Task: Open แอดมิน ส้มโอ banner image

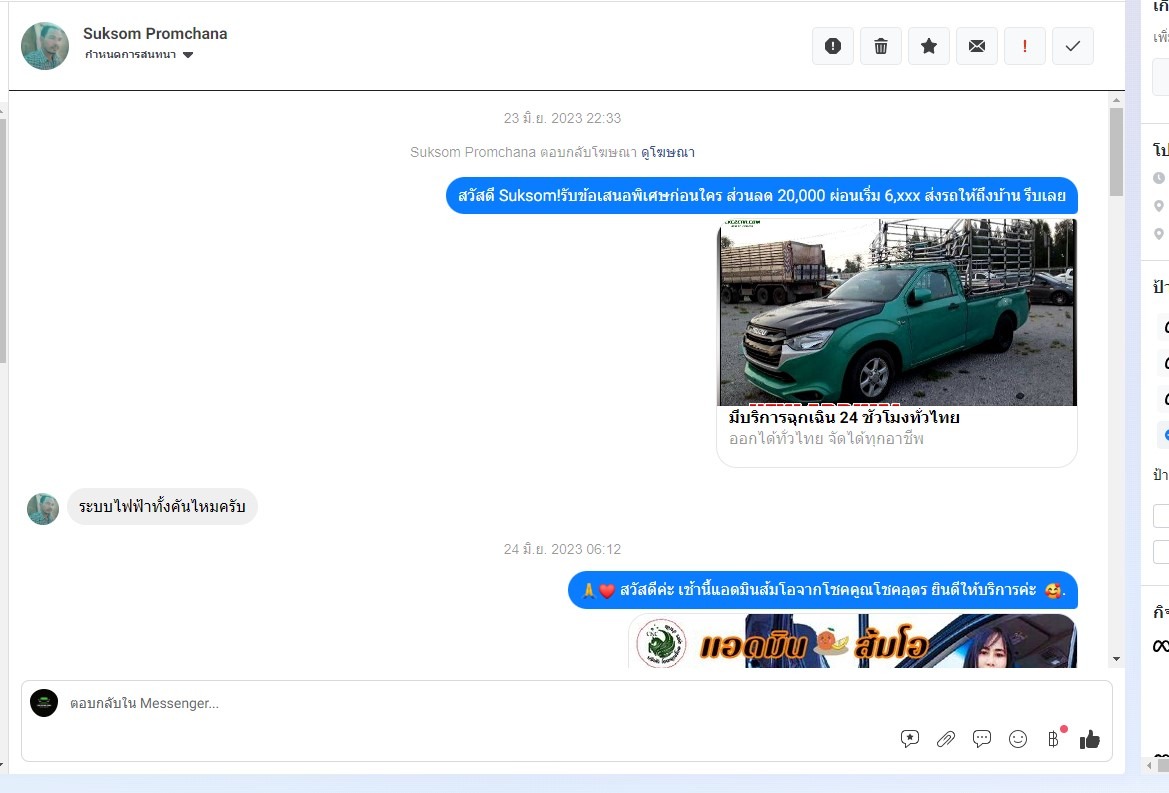Action: click(x=852, y=641)
